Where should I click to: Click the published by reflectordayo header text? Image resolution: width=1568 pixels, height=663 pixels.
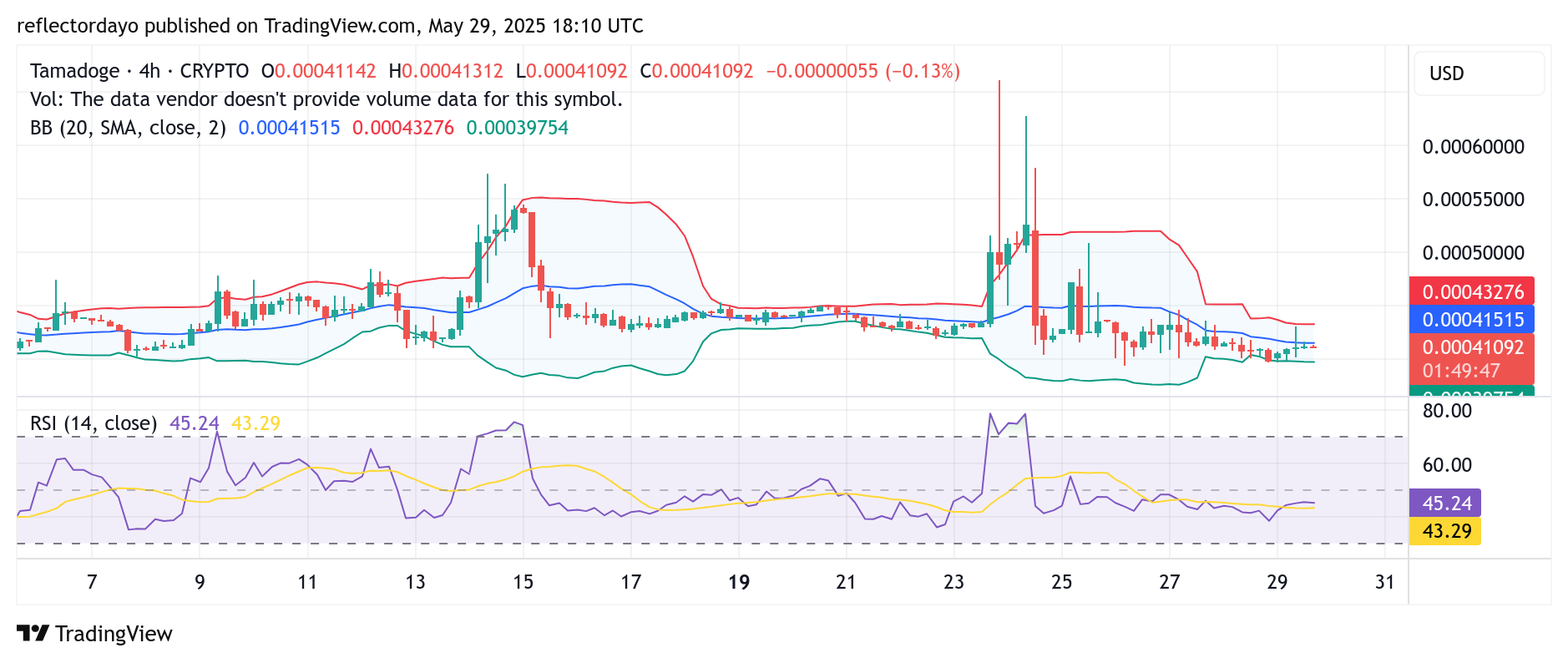coord(330,26)
